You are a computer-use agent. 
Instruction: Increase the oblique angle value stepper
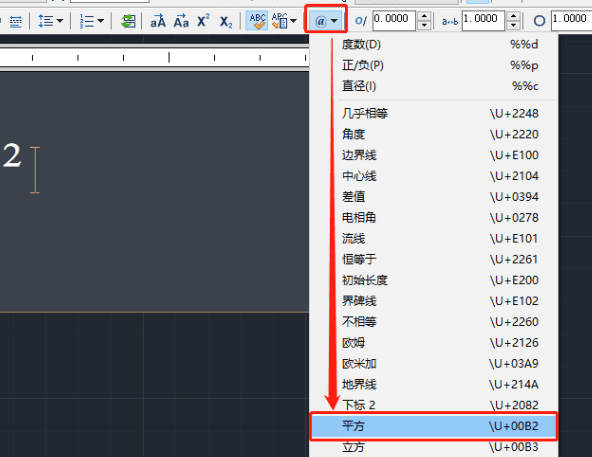click(424, 16)
